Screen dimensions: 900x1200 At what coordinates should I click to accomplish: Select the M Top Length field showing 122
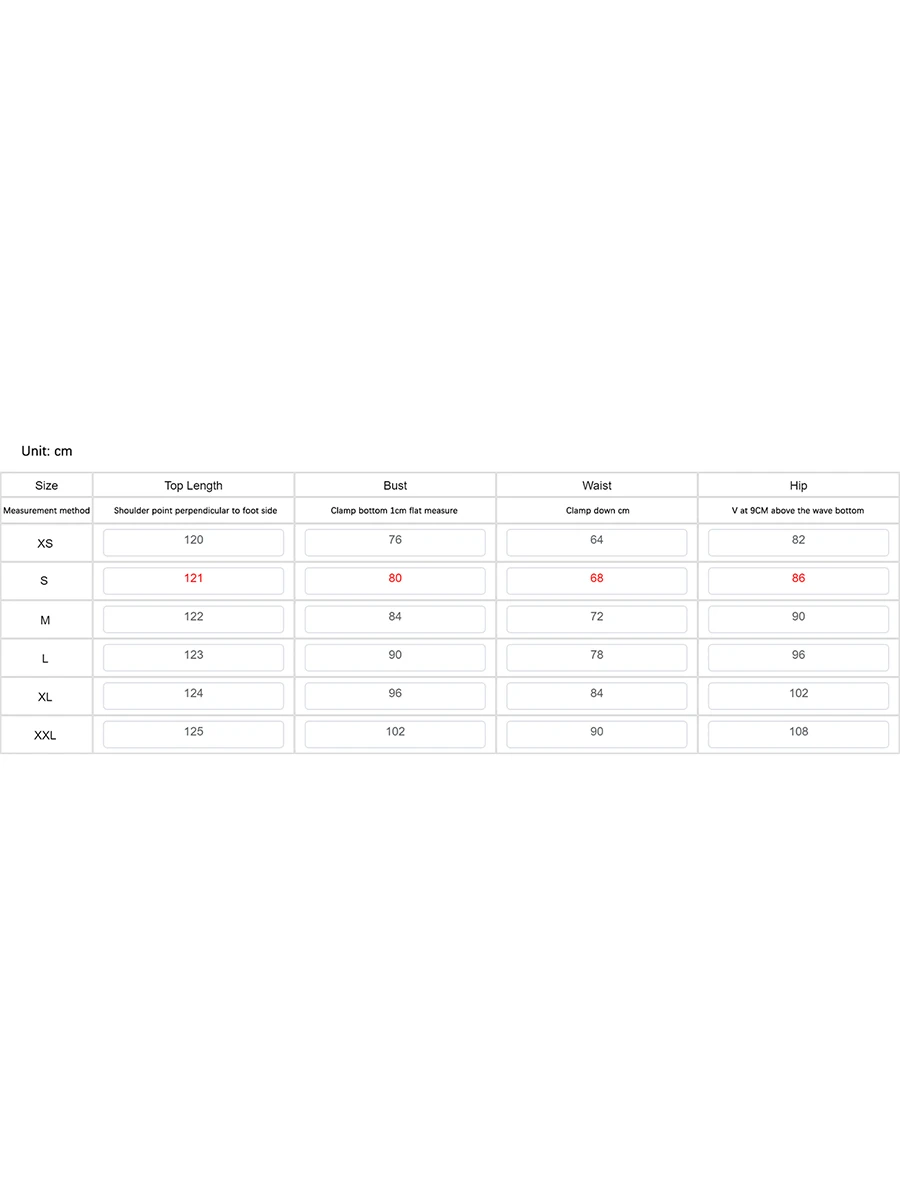[193, 618]
